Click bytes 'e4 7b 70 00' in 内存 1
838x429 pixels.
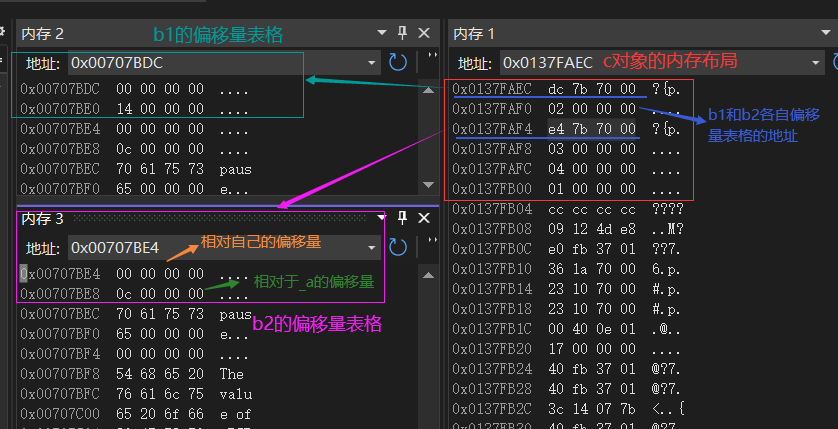pos(592,129)
